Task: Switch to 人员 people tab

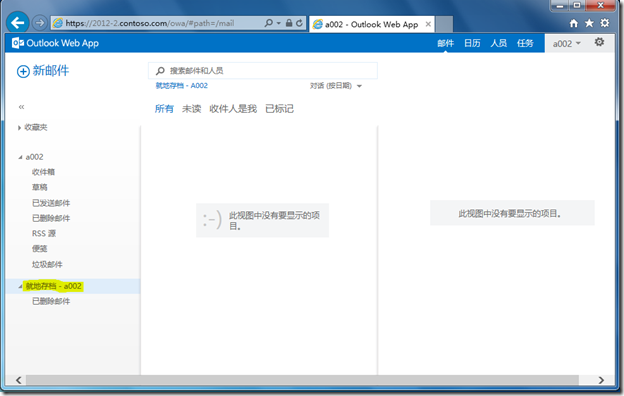Action: tap(498, 43)
